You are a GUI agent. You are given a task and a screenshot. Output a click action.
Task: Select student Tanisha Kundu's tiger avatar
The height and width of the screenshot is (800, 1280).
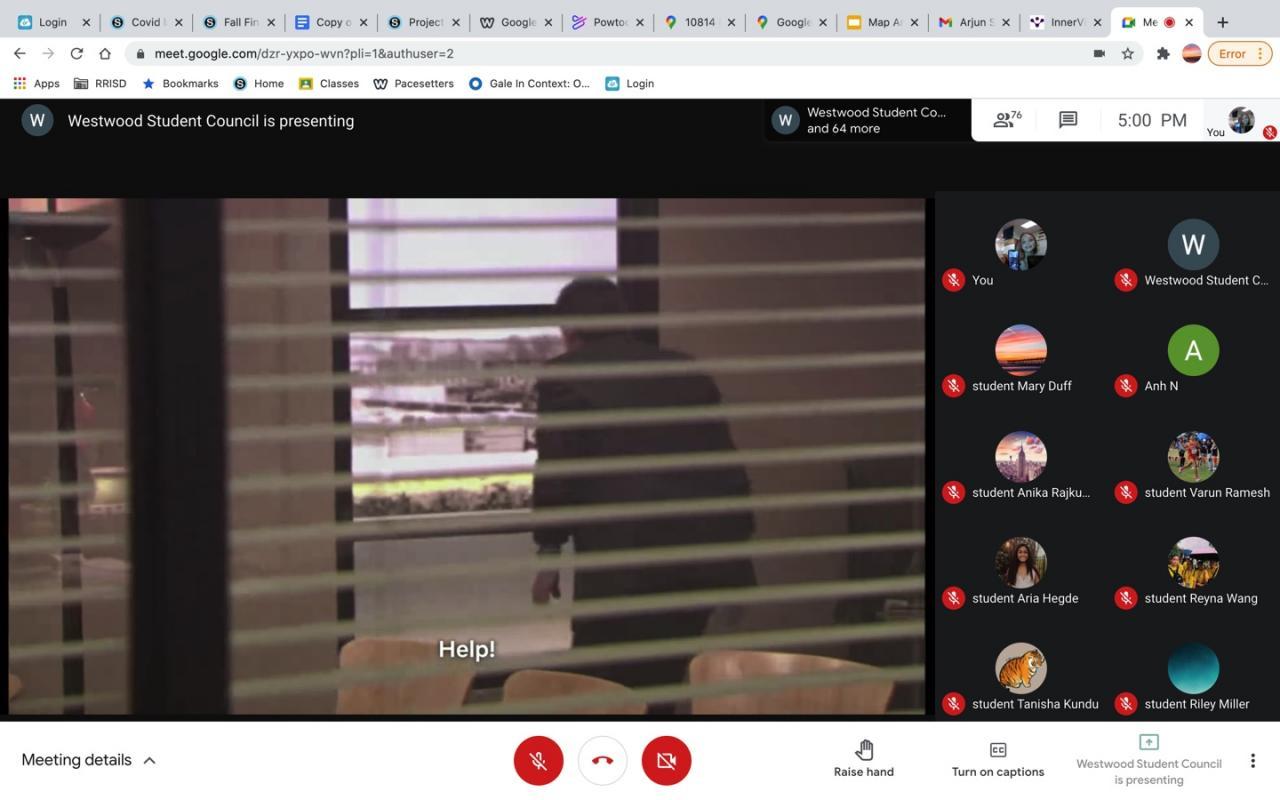(x=1021, y=669)
